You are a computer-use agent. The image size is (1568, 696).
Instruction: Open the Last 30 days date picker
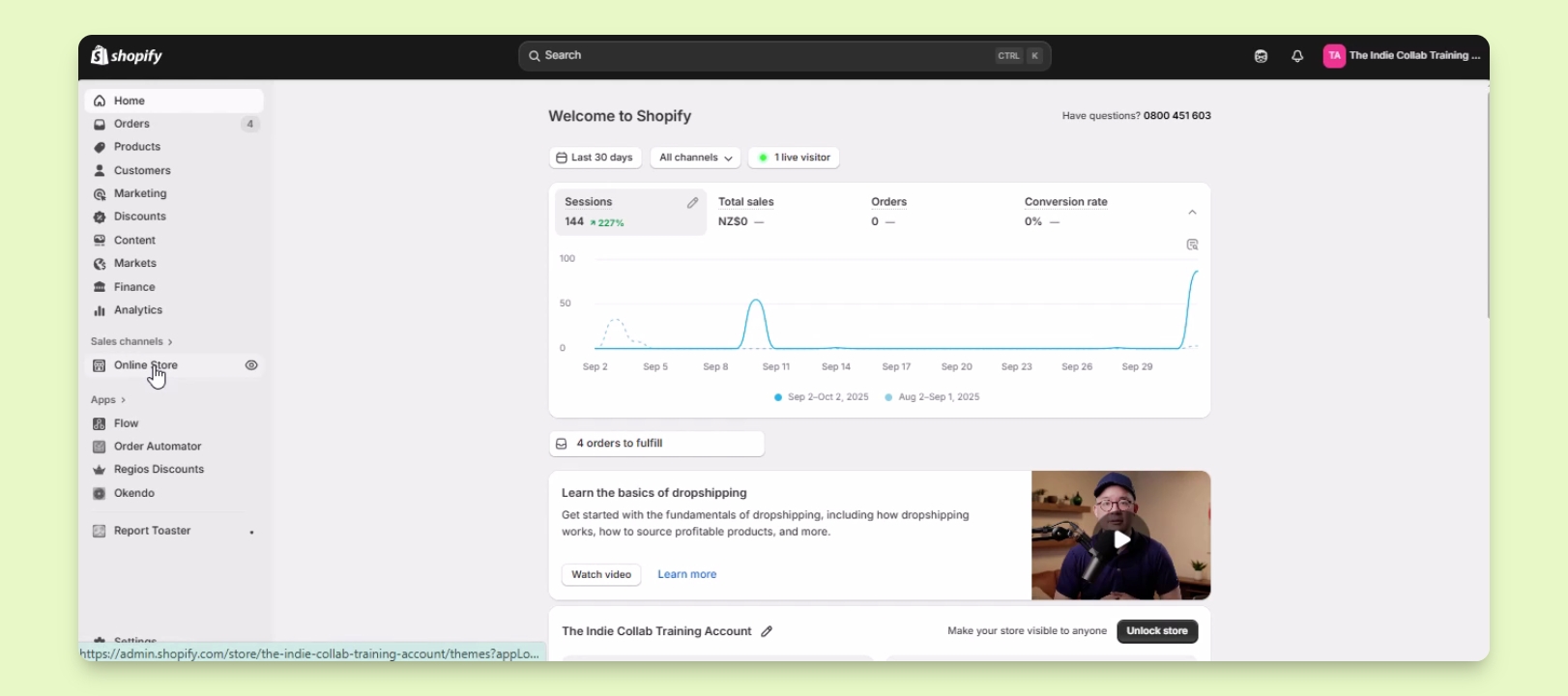click(595, 158)
